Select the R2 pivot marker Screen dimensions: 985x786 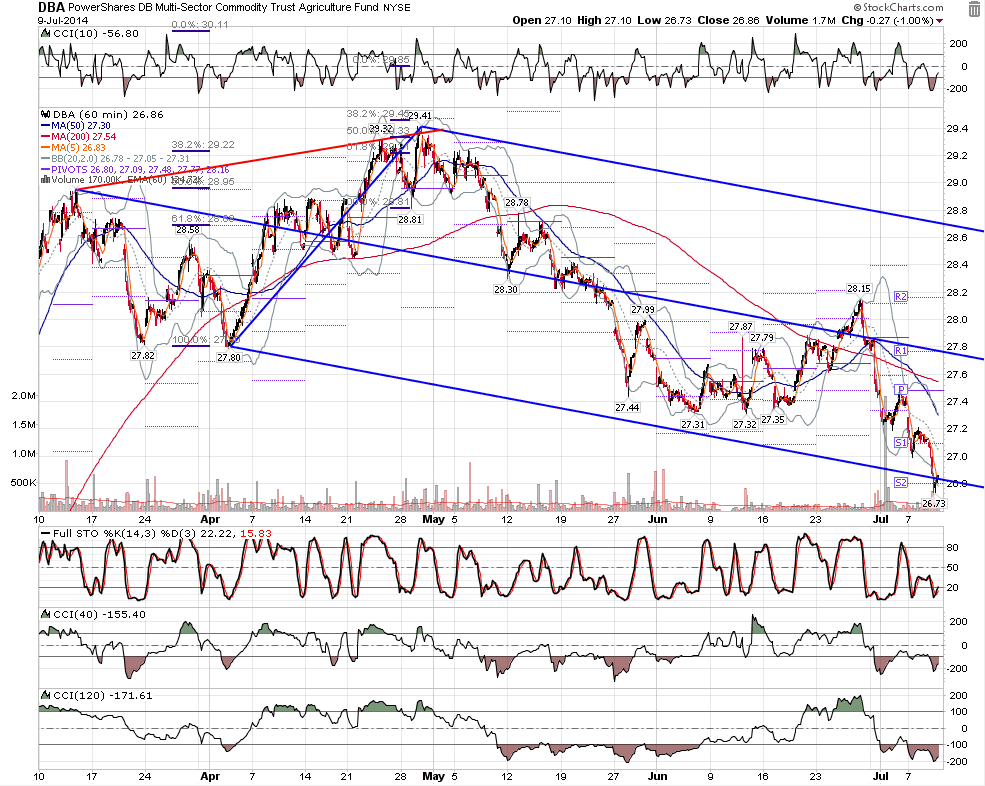tap(901, 297)
